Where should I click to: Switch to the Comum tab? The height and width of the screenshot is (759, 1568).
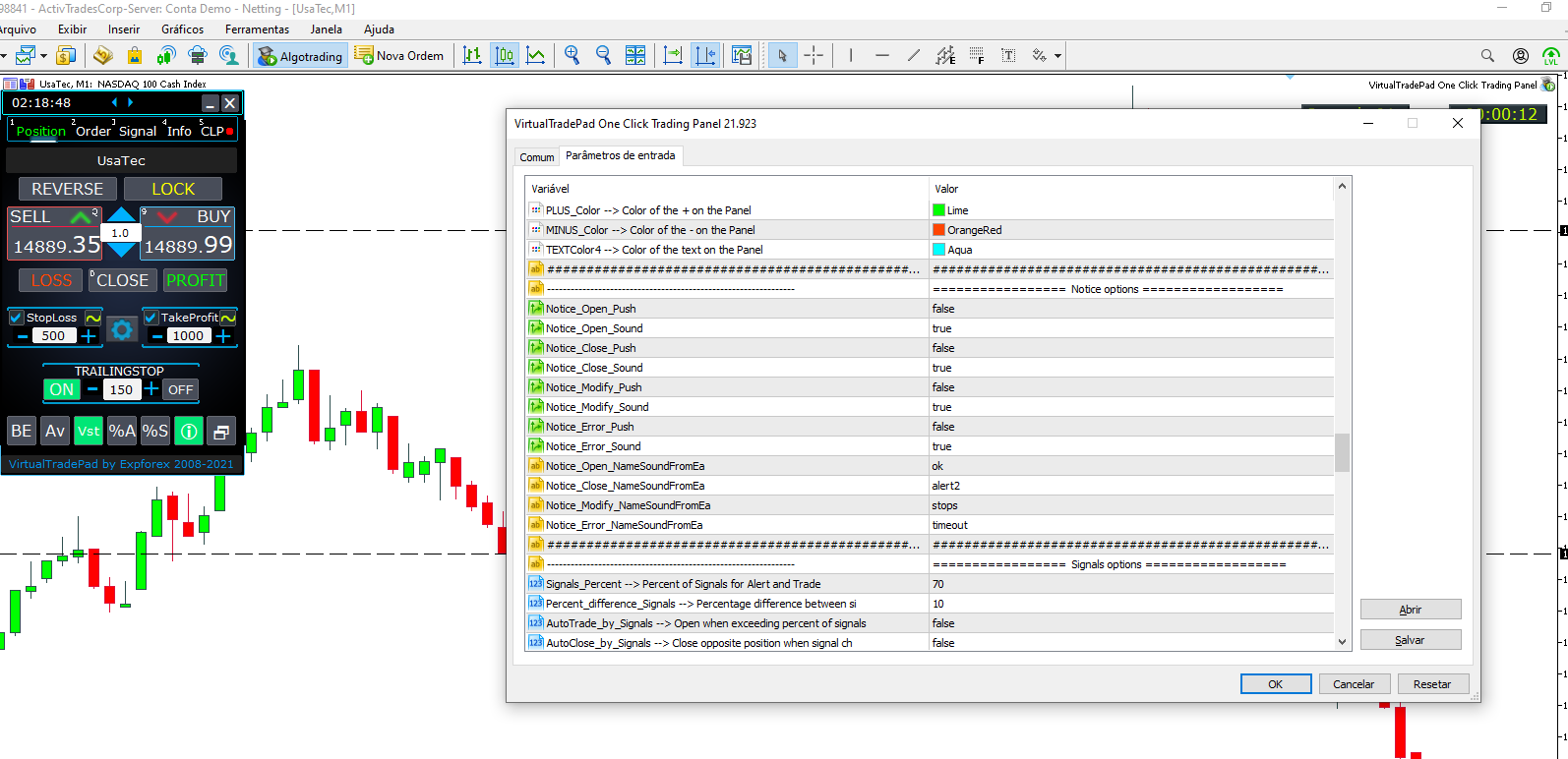[537, 157]
